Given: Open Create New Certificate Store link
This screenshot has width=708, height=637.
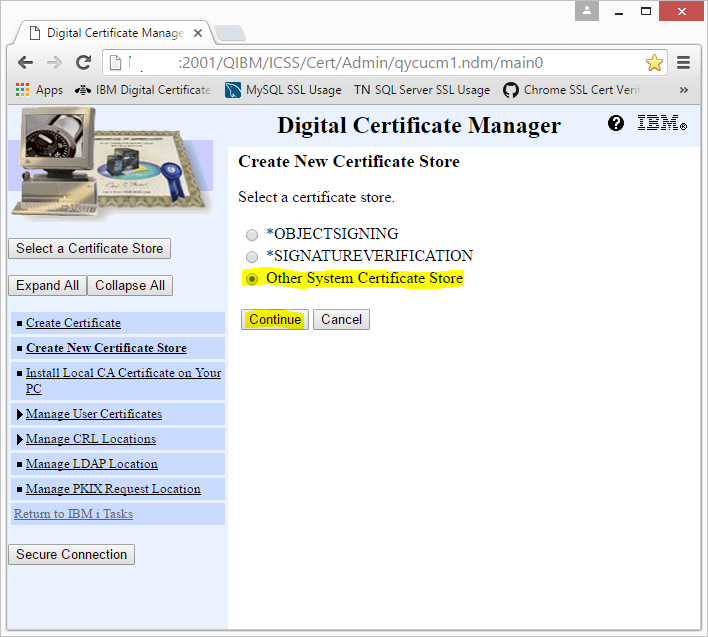Looking at the screenshot, I should [x=106, y=348].
